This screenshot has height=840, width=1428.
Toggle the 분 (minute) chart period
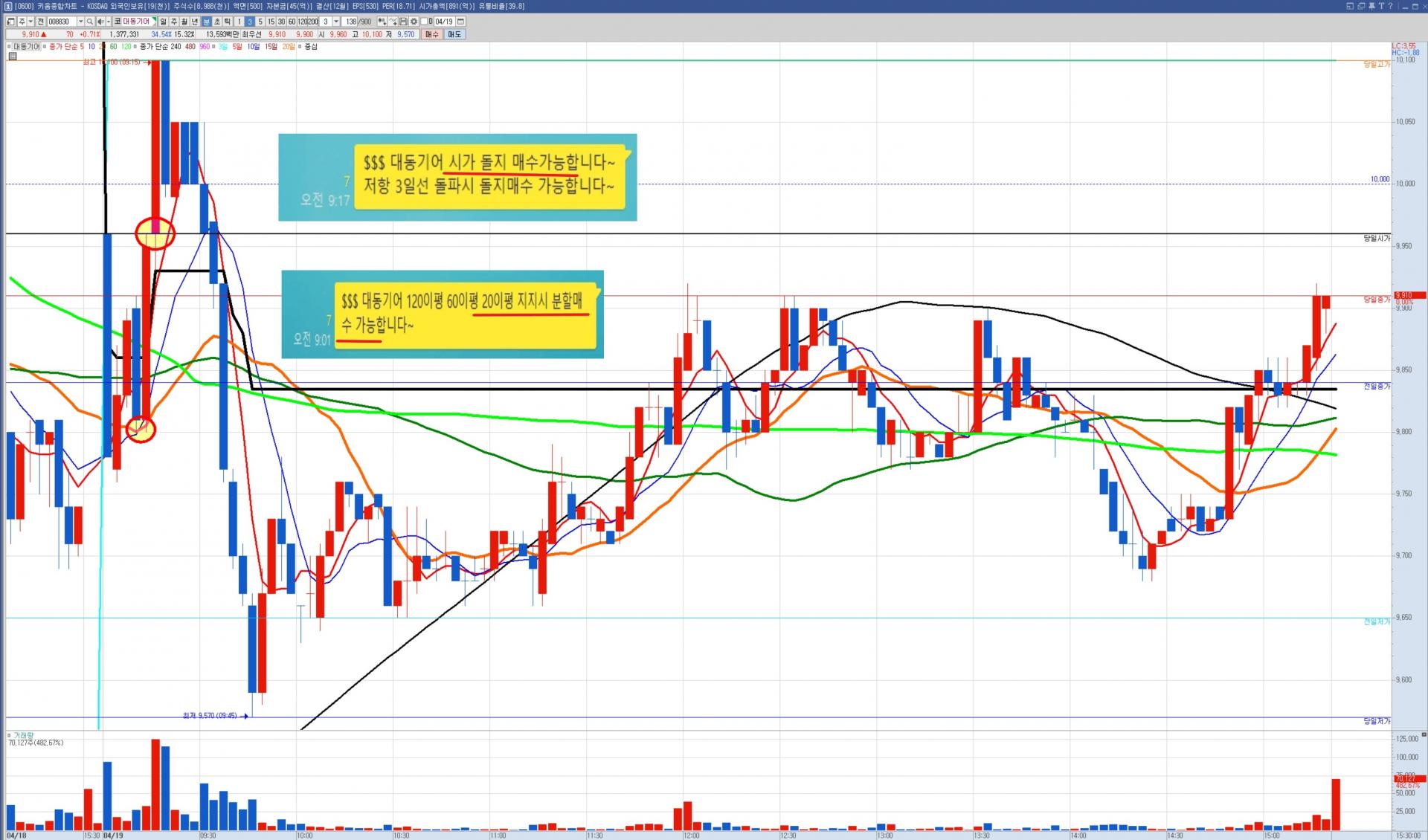coord(206,22)
